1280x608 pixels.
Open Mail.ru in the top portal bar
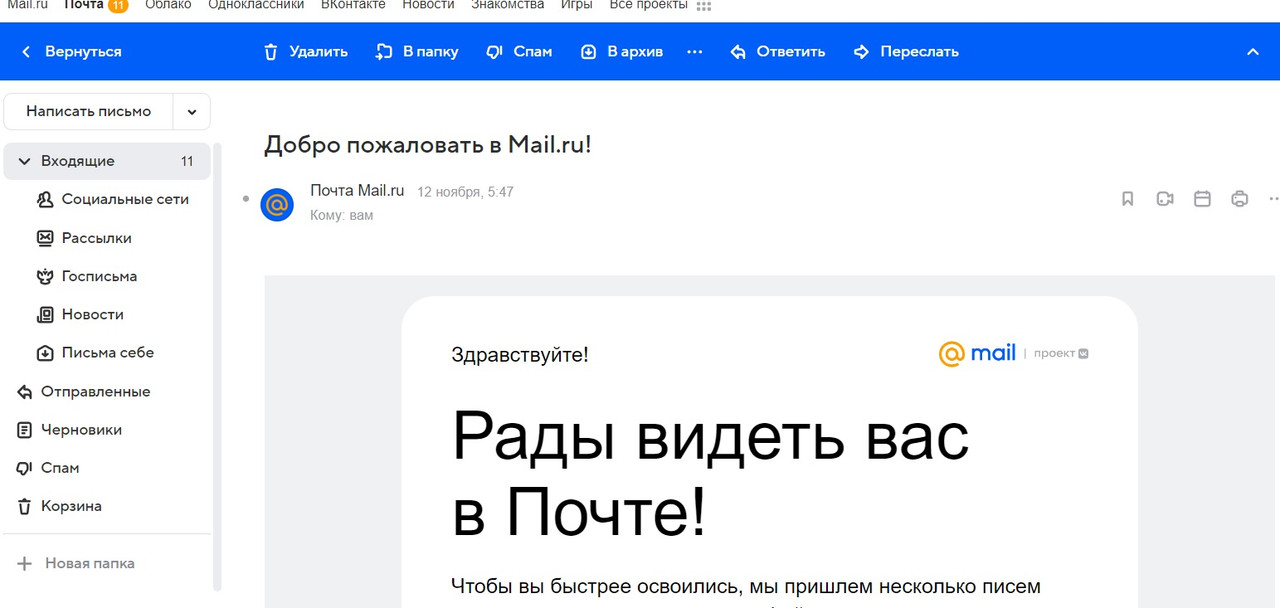27,5
